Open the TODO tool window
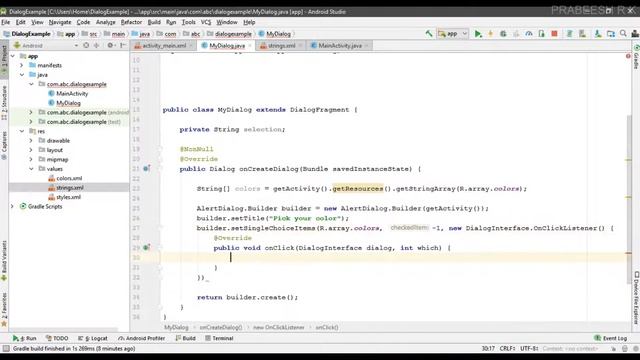The width and height of the screenshot is (640, 360). [x=57, y=338]
